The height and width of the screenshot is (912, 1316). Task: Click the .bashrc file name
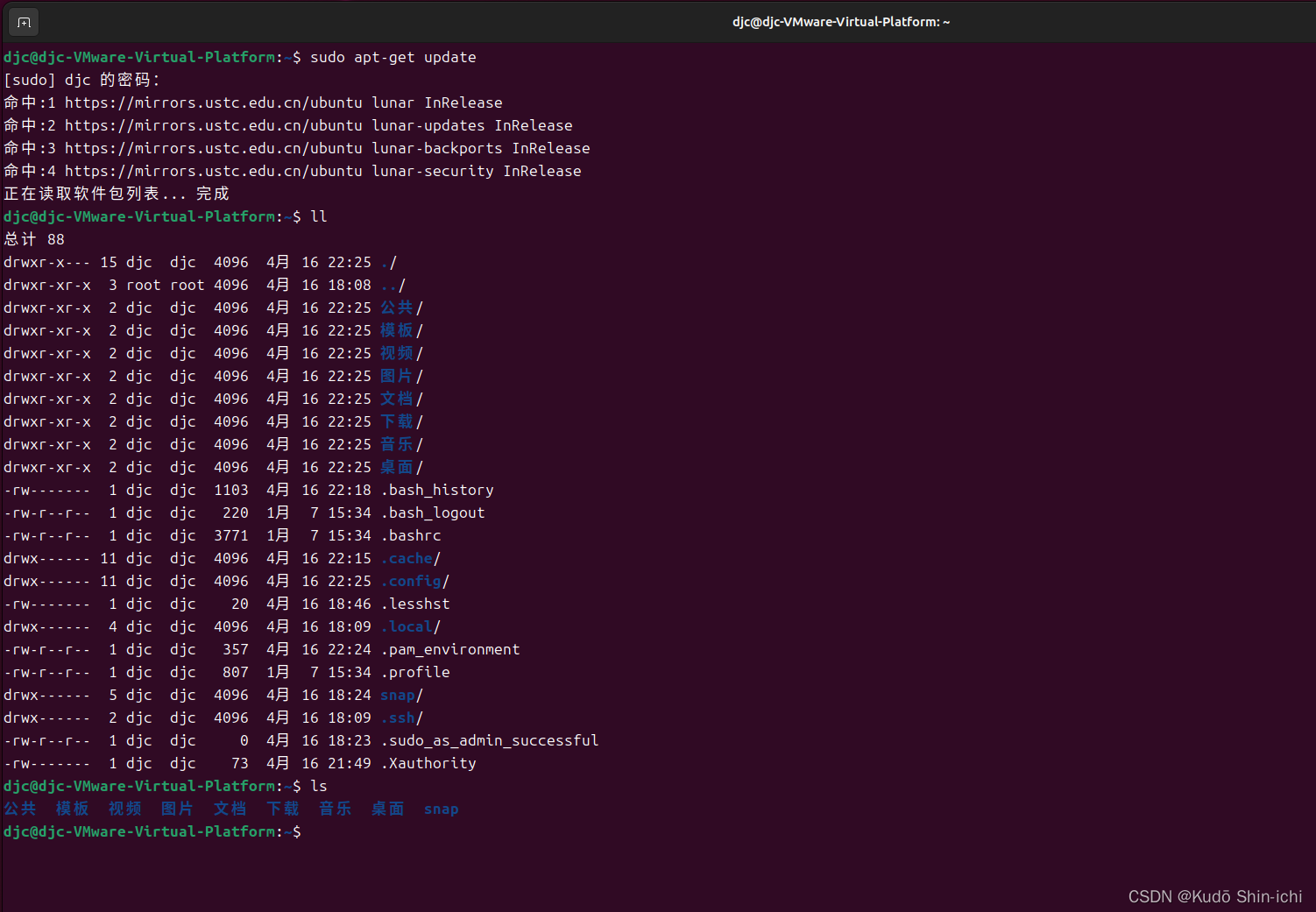click(x=411, y=535)
